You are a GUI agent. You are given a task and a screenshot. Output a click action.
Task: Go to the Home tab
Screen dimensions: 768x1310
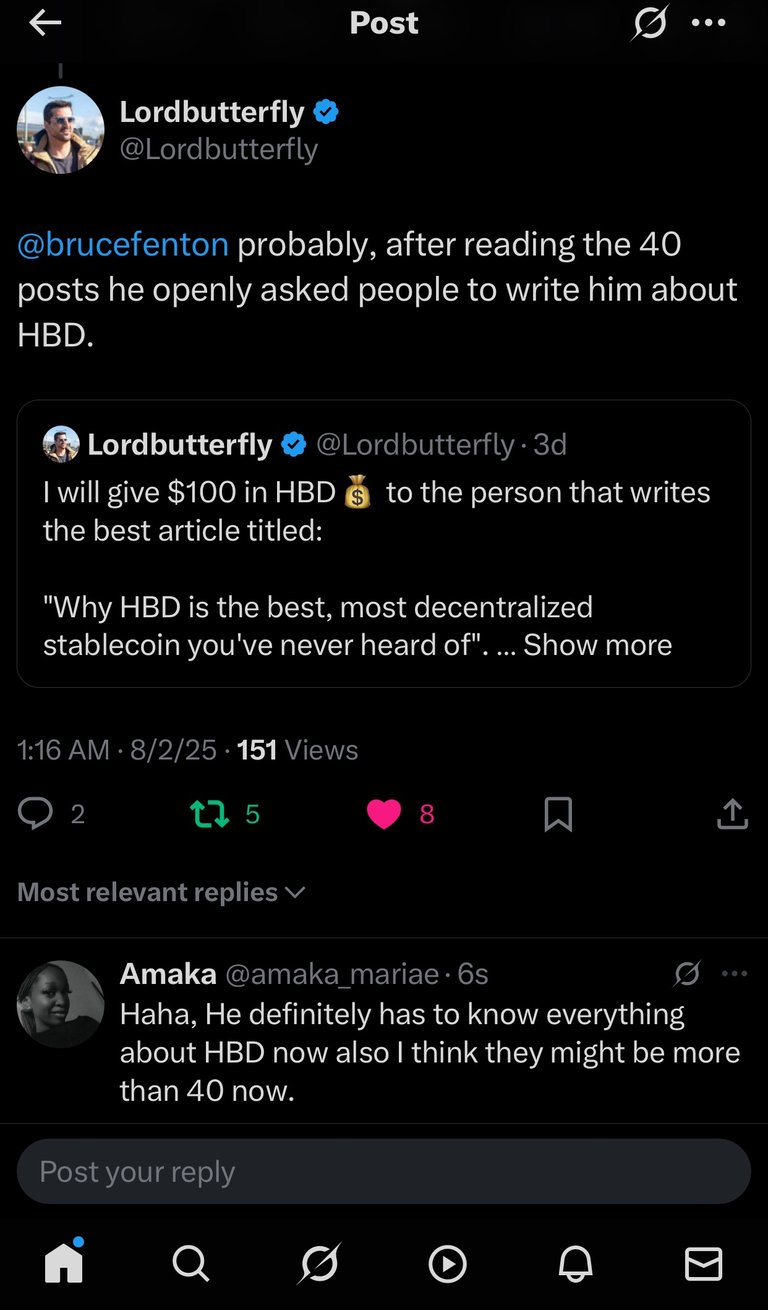pos(64,1264)
